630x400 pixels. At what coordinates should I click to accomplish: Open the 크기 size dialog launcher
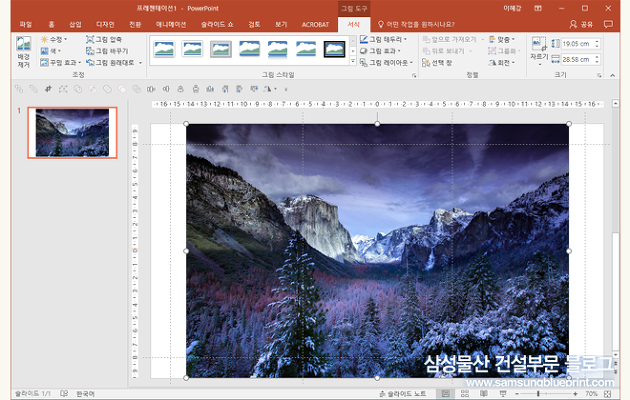tap(599, 75)
